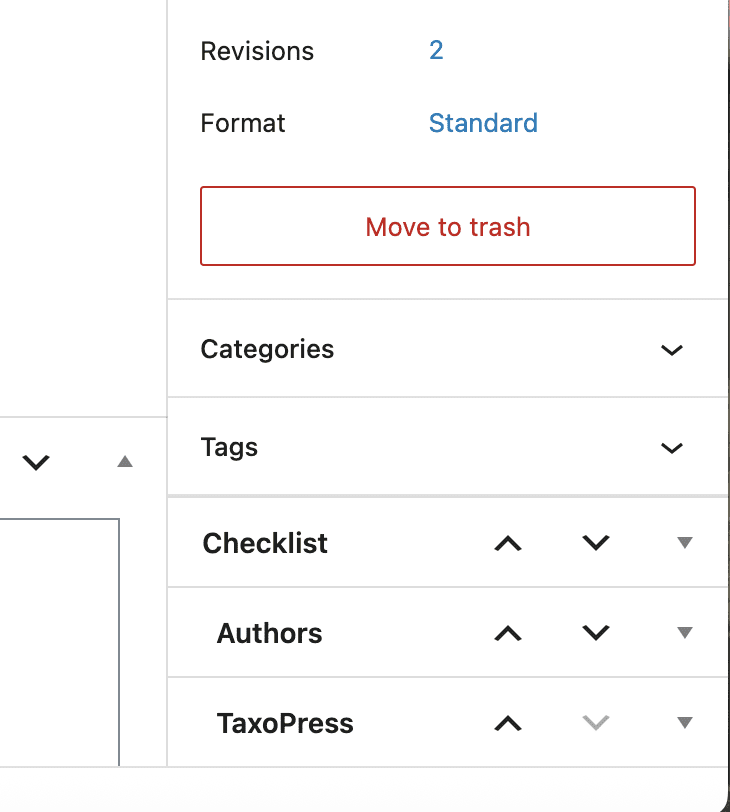Click the small gray up triangle on the left
The image size is (730, 812).
[124, 463]
